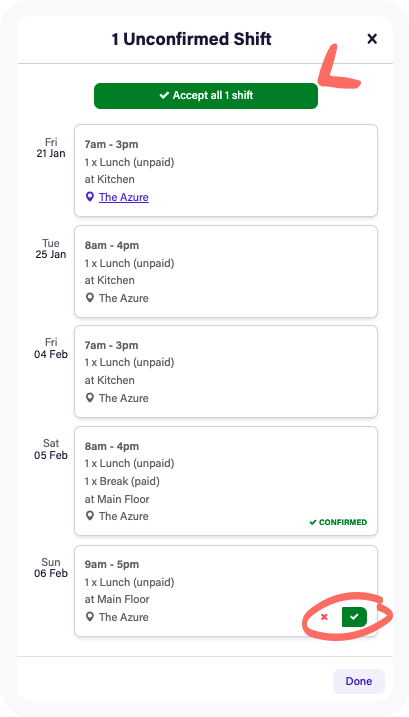Click location pin icon on 21 Jan shift

pos(90,197)
